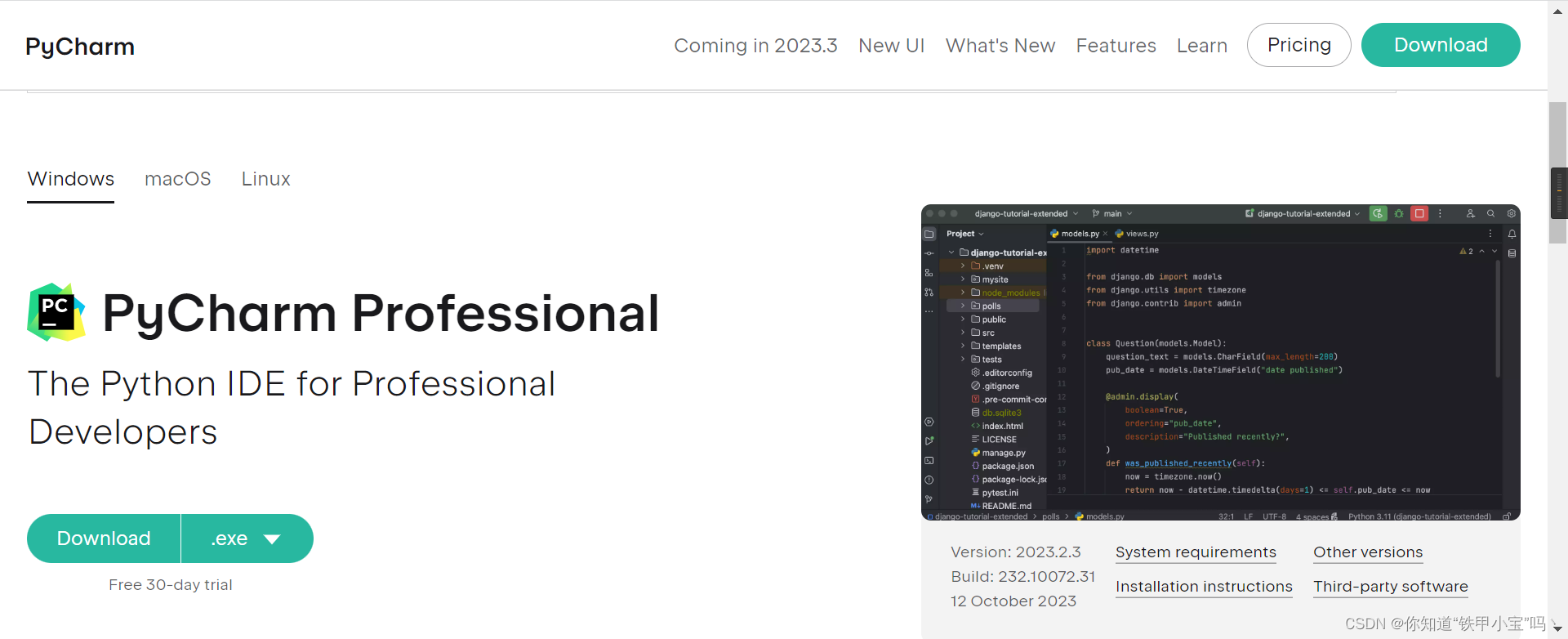Click the Terminal sidebar icon in IDE preview

pos(929,461)
